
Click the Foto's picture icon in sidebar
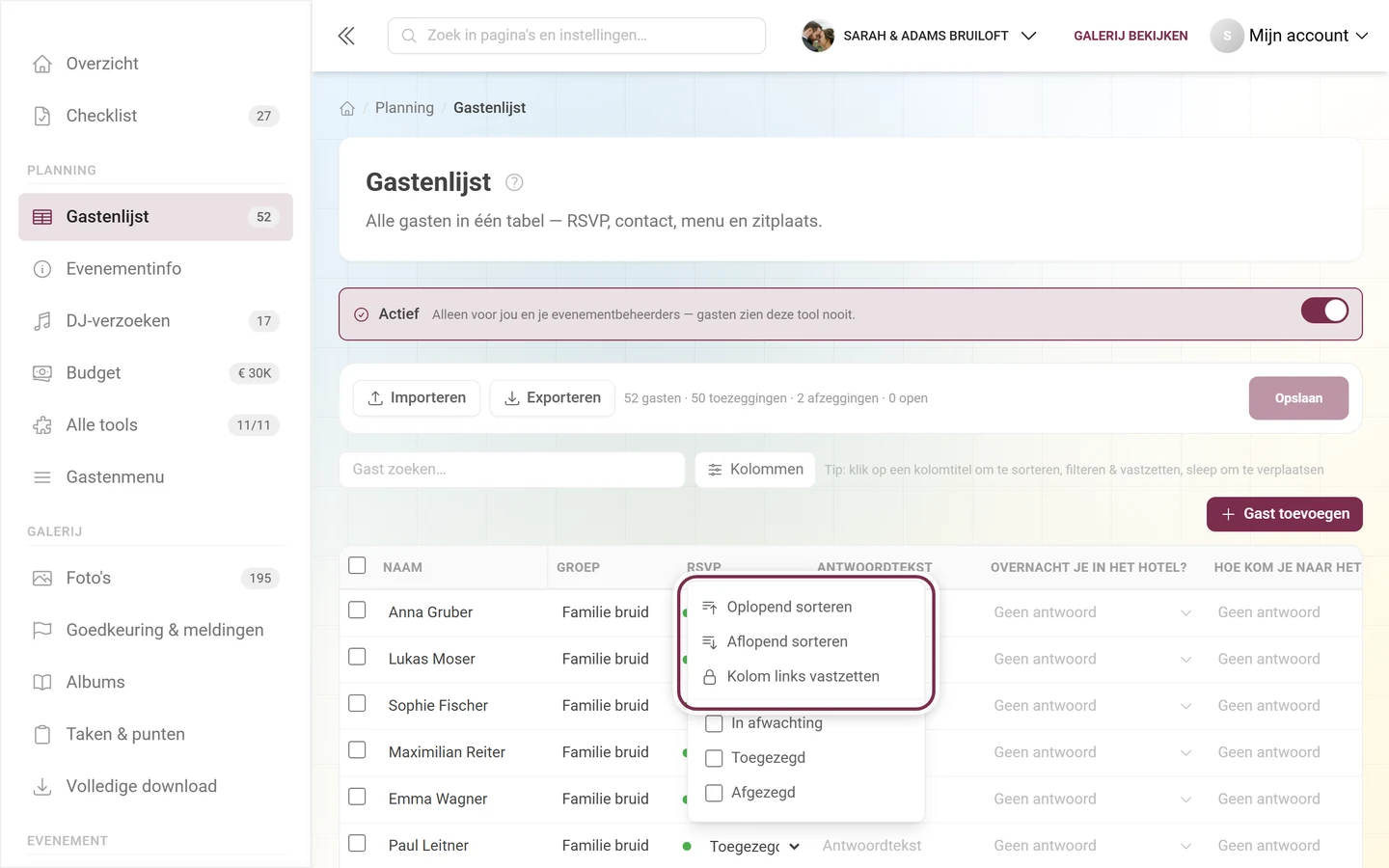coord(42,579)
